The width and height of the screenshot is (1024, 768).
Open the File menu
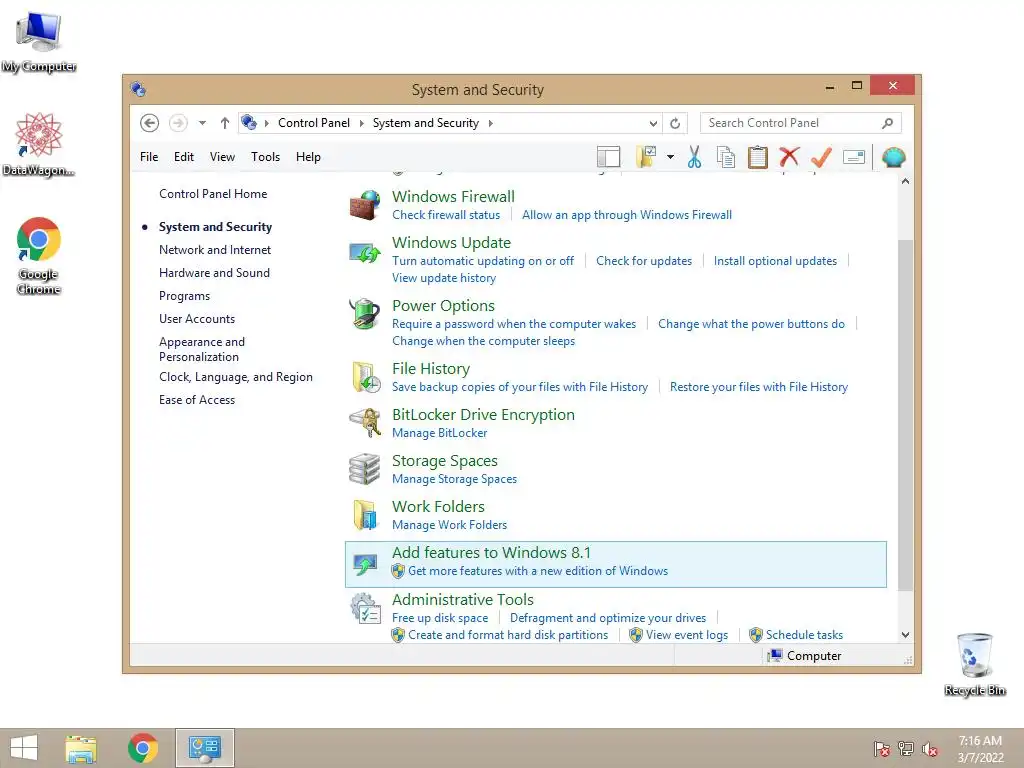tap(149, 157)
